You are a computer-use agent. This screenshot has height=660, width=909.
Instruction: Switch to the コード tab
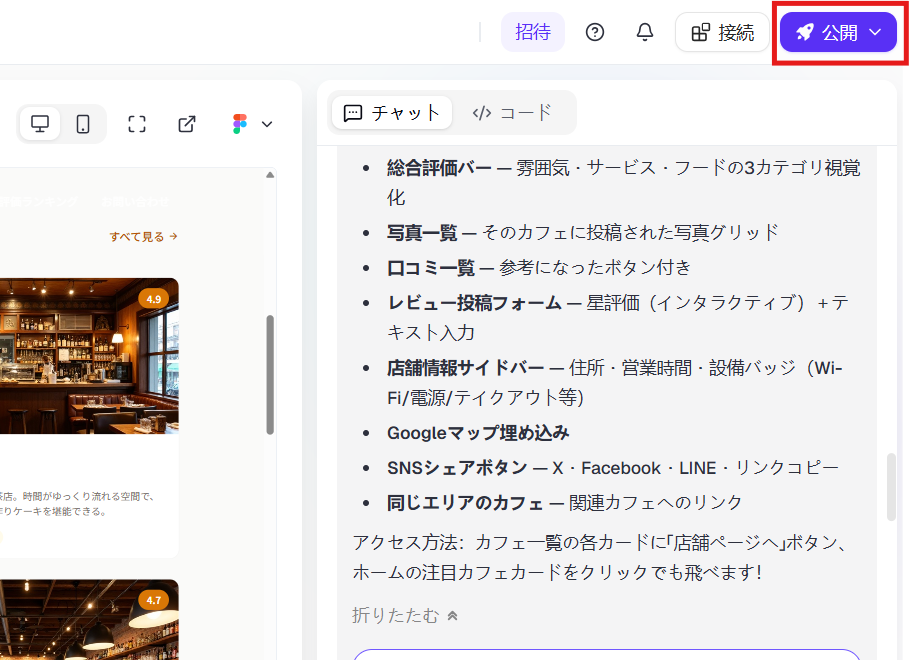coord(512,113)
